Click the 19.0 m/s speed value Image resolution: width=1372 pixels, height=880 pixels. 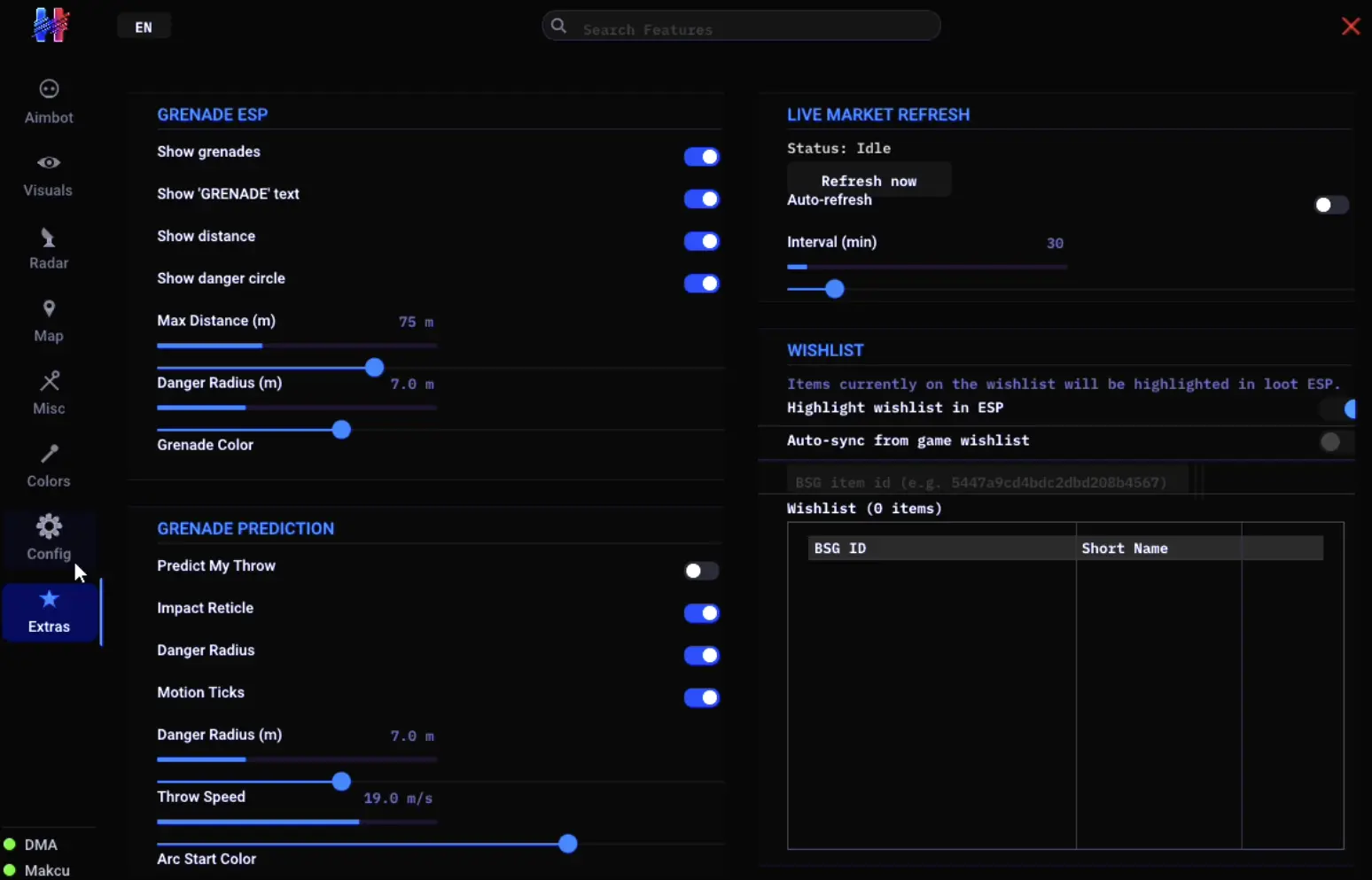(x=398, y=798)
